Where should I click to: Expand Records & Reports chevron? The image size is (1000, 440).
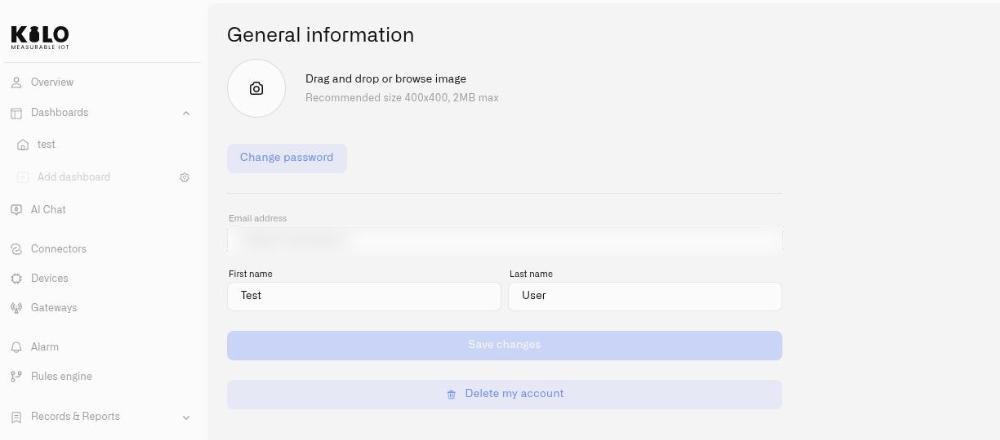pyautogui.click(x=186, y=418)
